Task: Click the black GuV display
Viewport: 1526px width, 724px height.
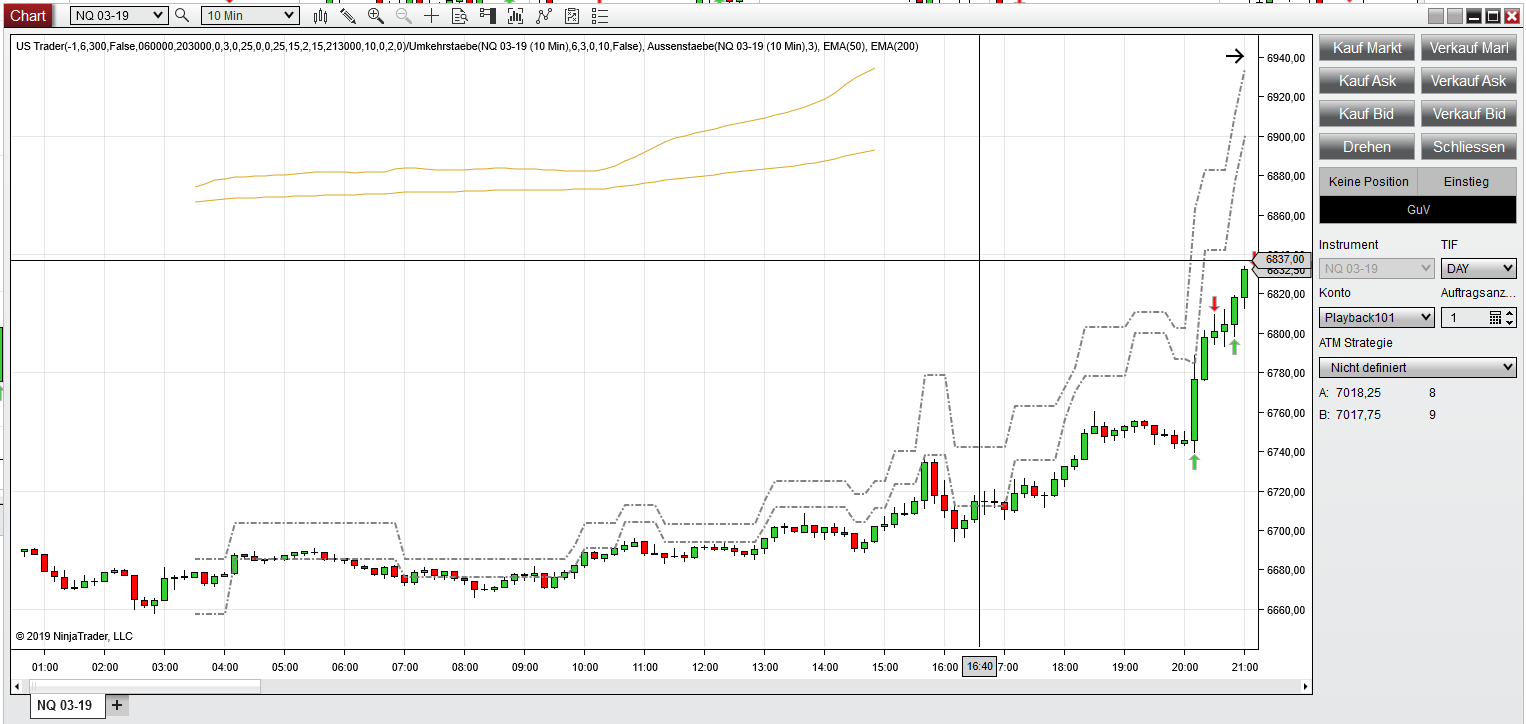Action: click(x=1418, y=210)
